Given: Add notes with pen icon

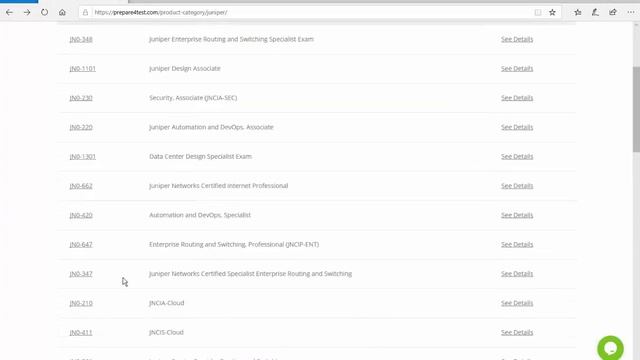Looking at the screenshot, I should coord(595,12).
